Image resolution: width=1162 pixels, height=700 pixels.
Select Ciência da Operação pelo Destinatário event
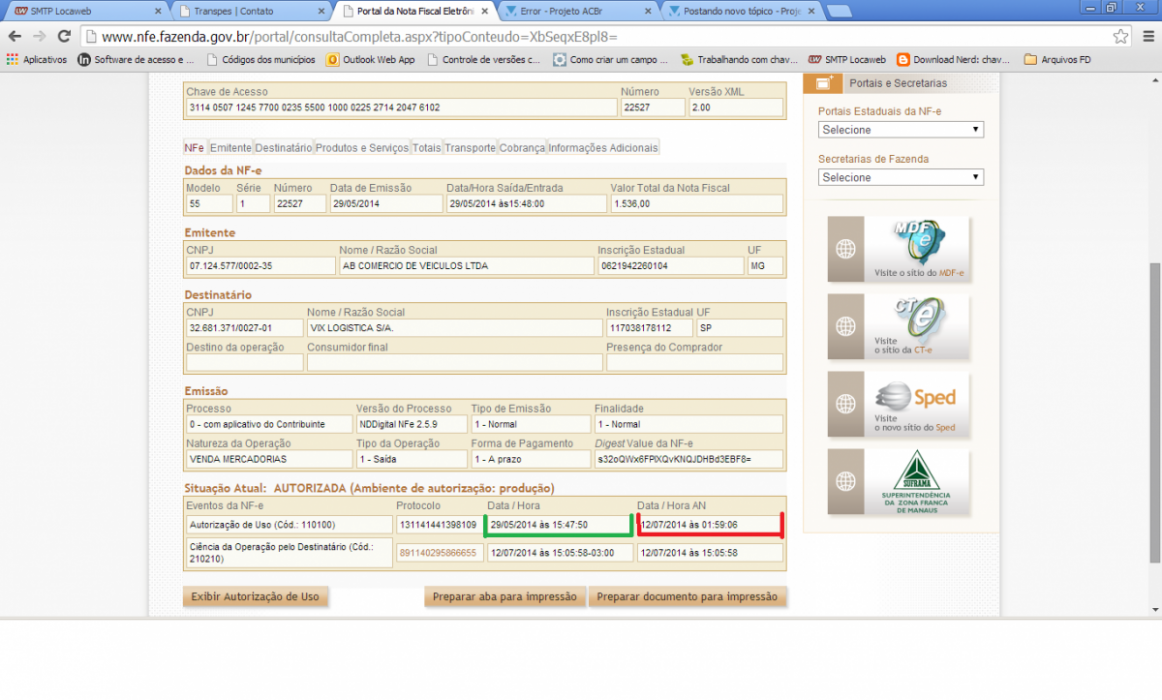coord(288,553)
